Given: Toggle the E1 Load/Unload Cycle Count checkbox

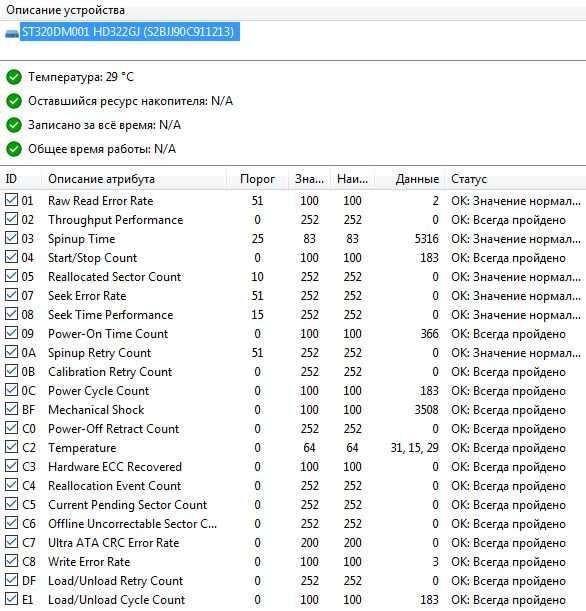Looking at the screenshot, I should click(x=11, y=599).
